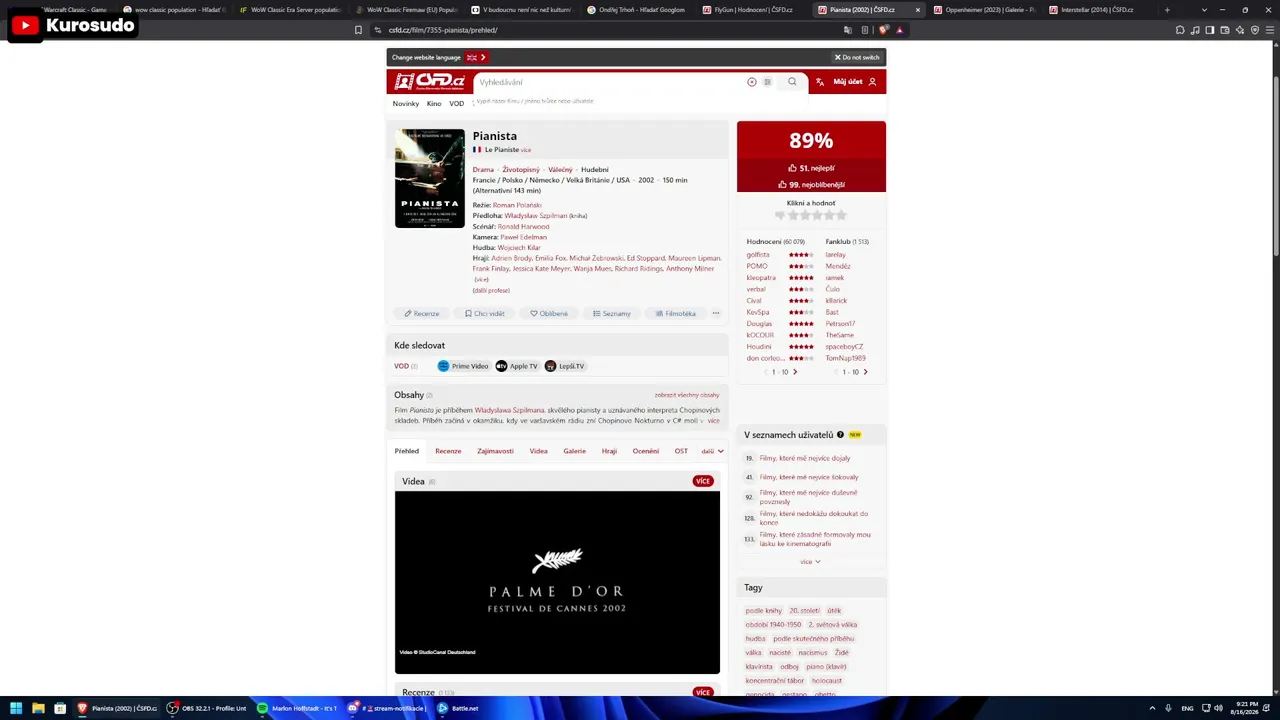Open File Explorer from the taskbar
This screenshot has width=1280, height=720.
[38, 708]
